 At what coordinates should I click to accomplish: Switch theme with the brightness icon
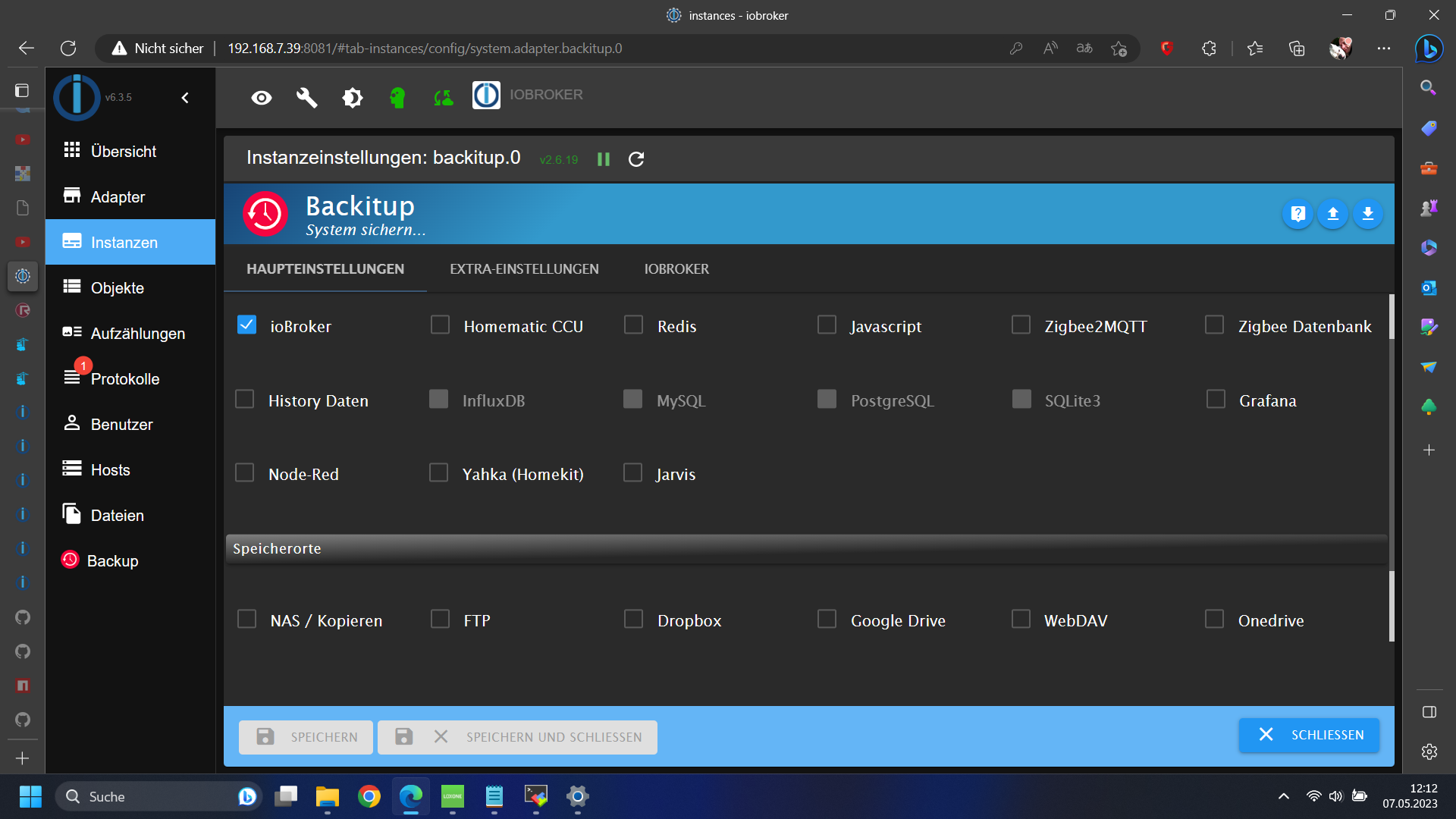(x=353, y=98)
